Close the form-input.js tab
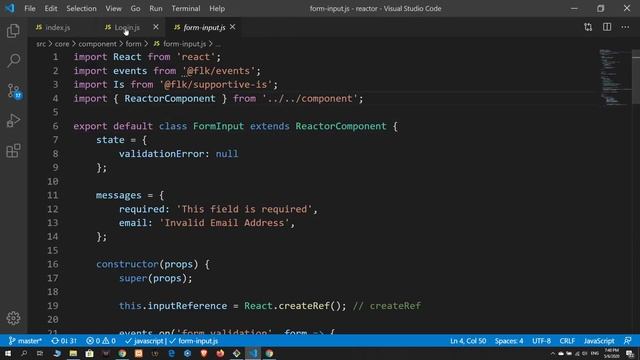This screenshot has width=640, height=360. point(232,27)
